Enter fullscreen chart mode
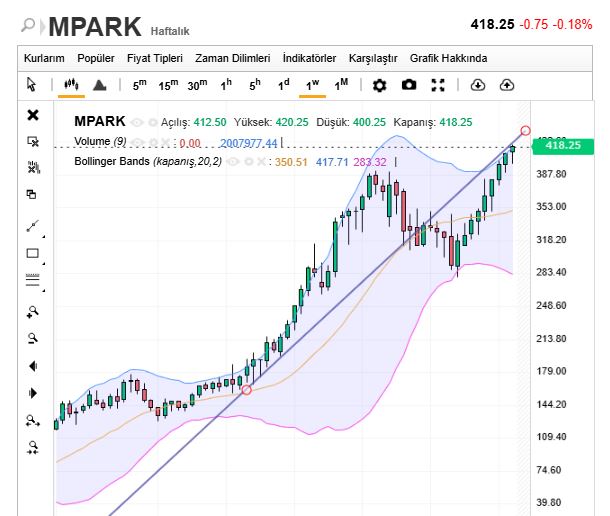This screenshot has width=610, height=516. click(438, 85)
